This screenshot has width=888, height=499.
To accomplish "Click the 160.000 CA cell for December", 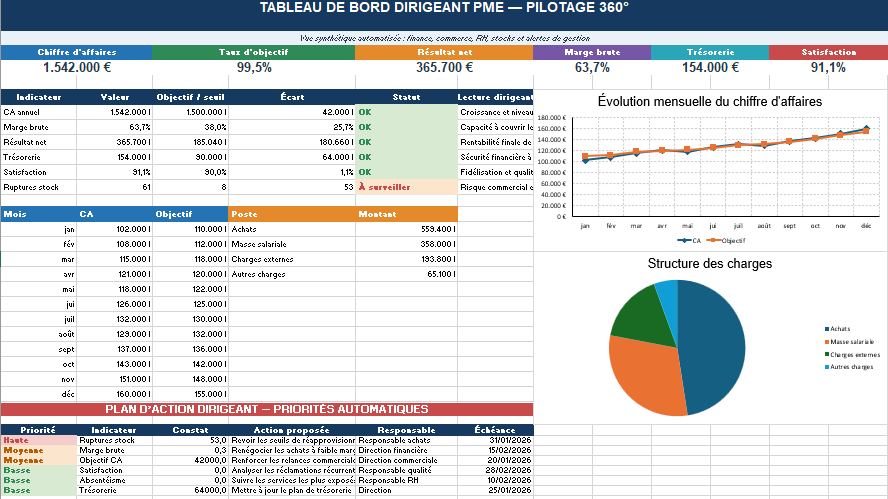I will (114, 394).
